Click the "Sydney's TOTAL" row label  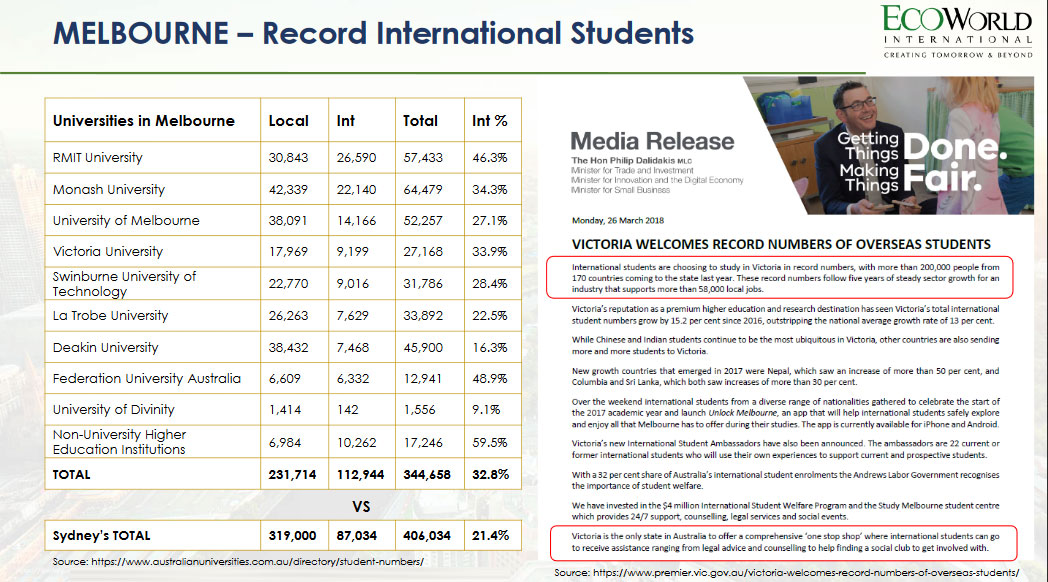tap(102, 536)
